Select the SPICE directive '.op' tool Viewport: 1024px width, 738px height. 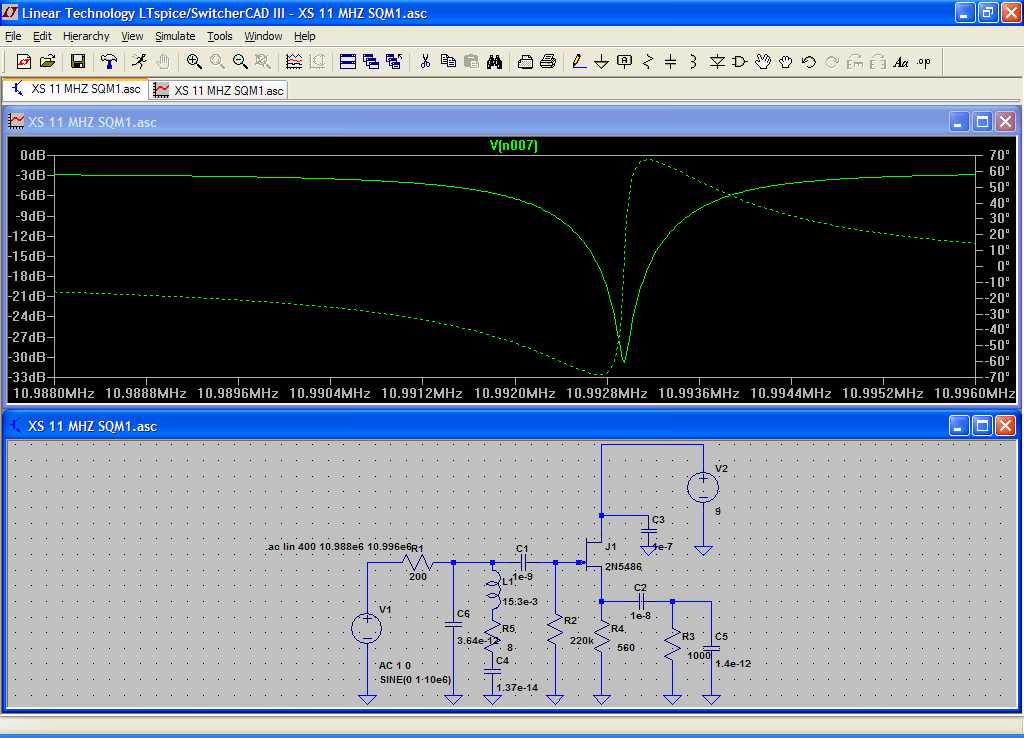point(924,62)
